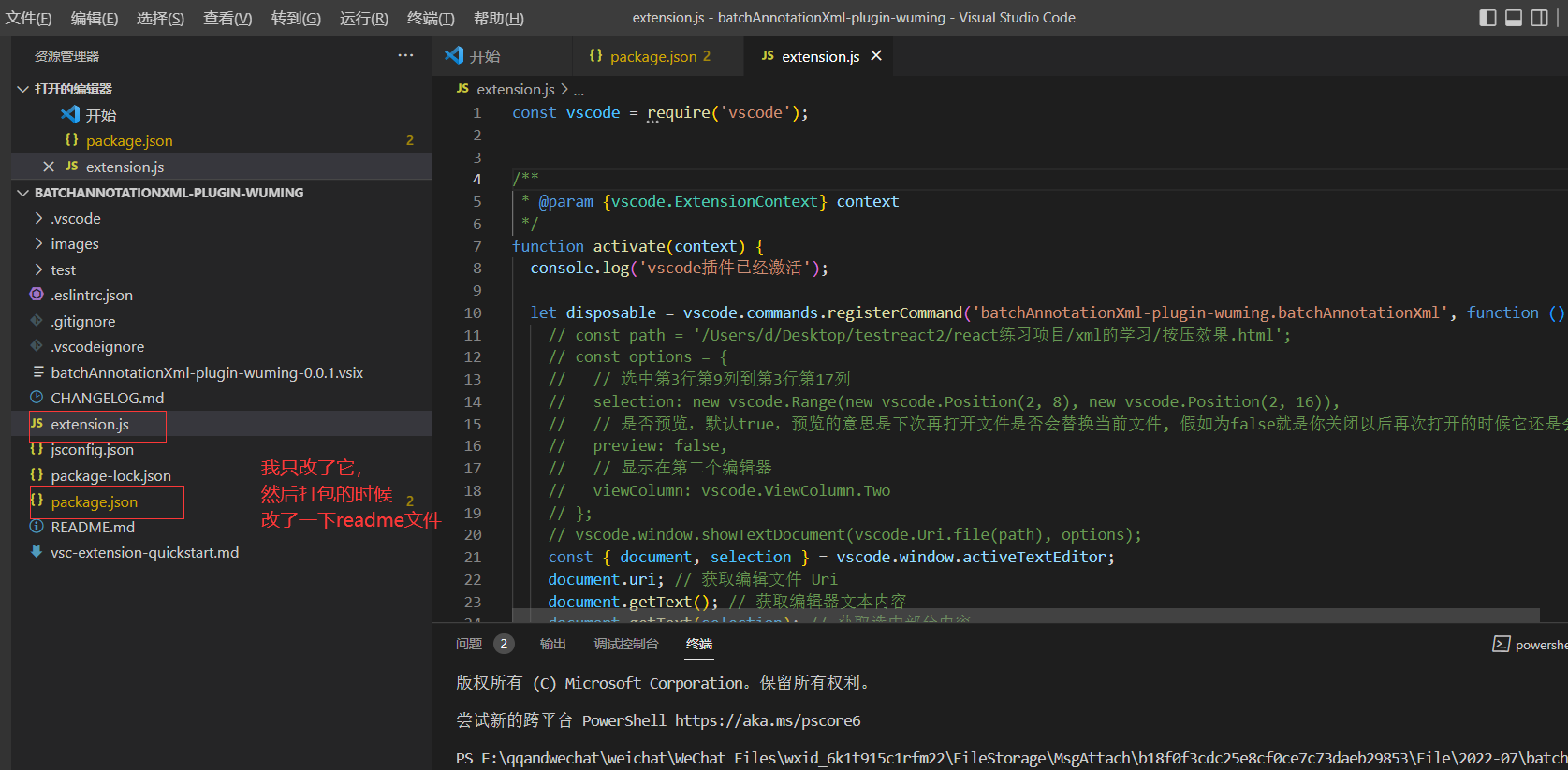Click VS Code icon beside 开始 in open editors

(x=70, y=114)
